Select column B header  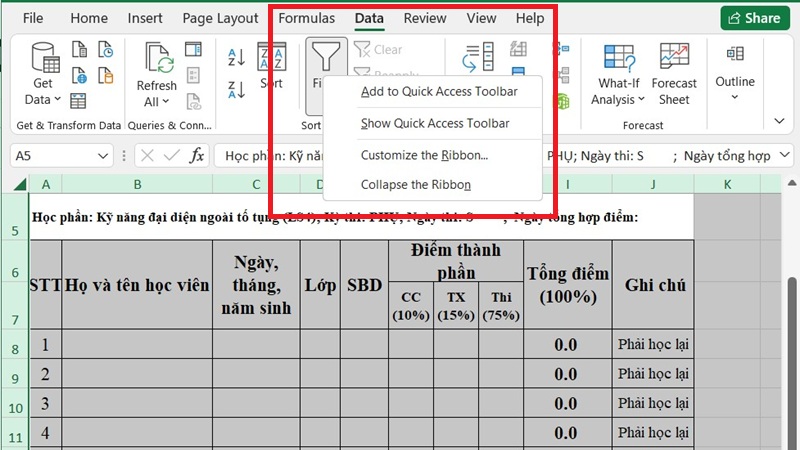pos(137,184)
